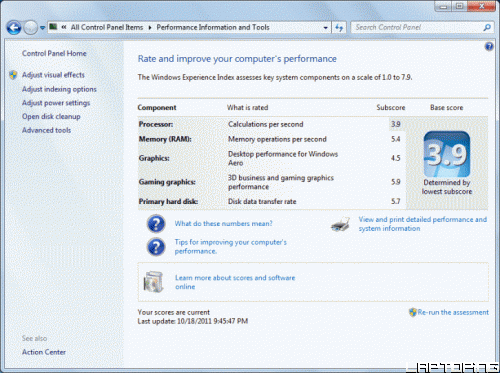Select Performance Information and Tools breadcrumb

[213, 27]
